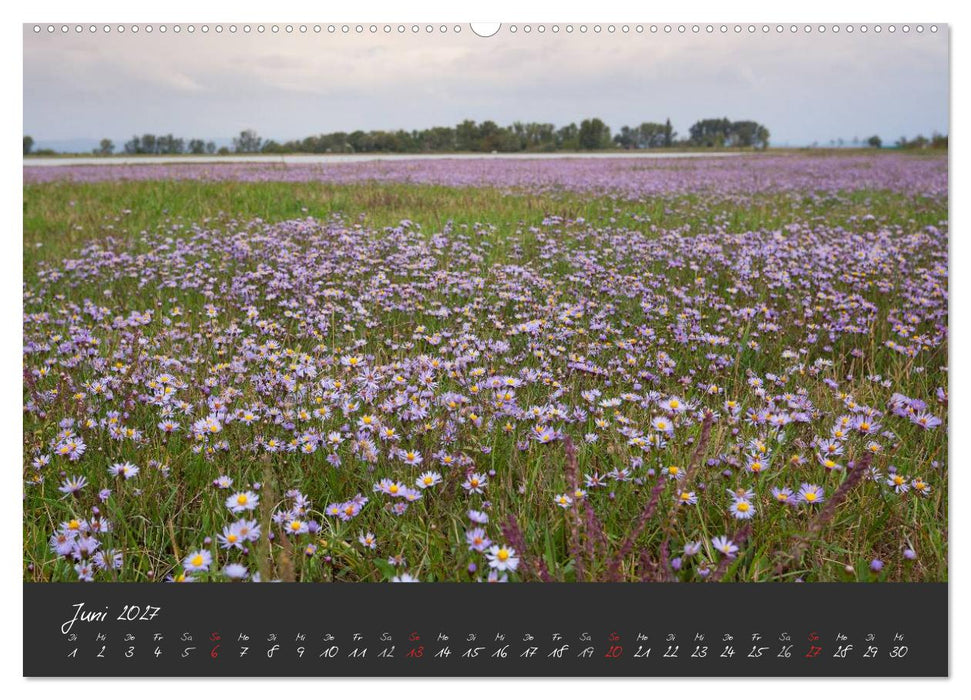Select Saturday date 26
The image size is (971, 700).
coord(785,652)
